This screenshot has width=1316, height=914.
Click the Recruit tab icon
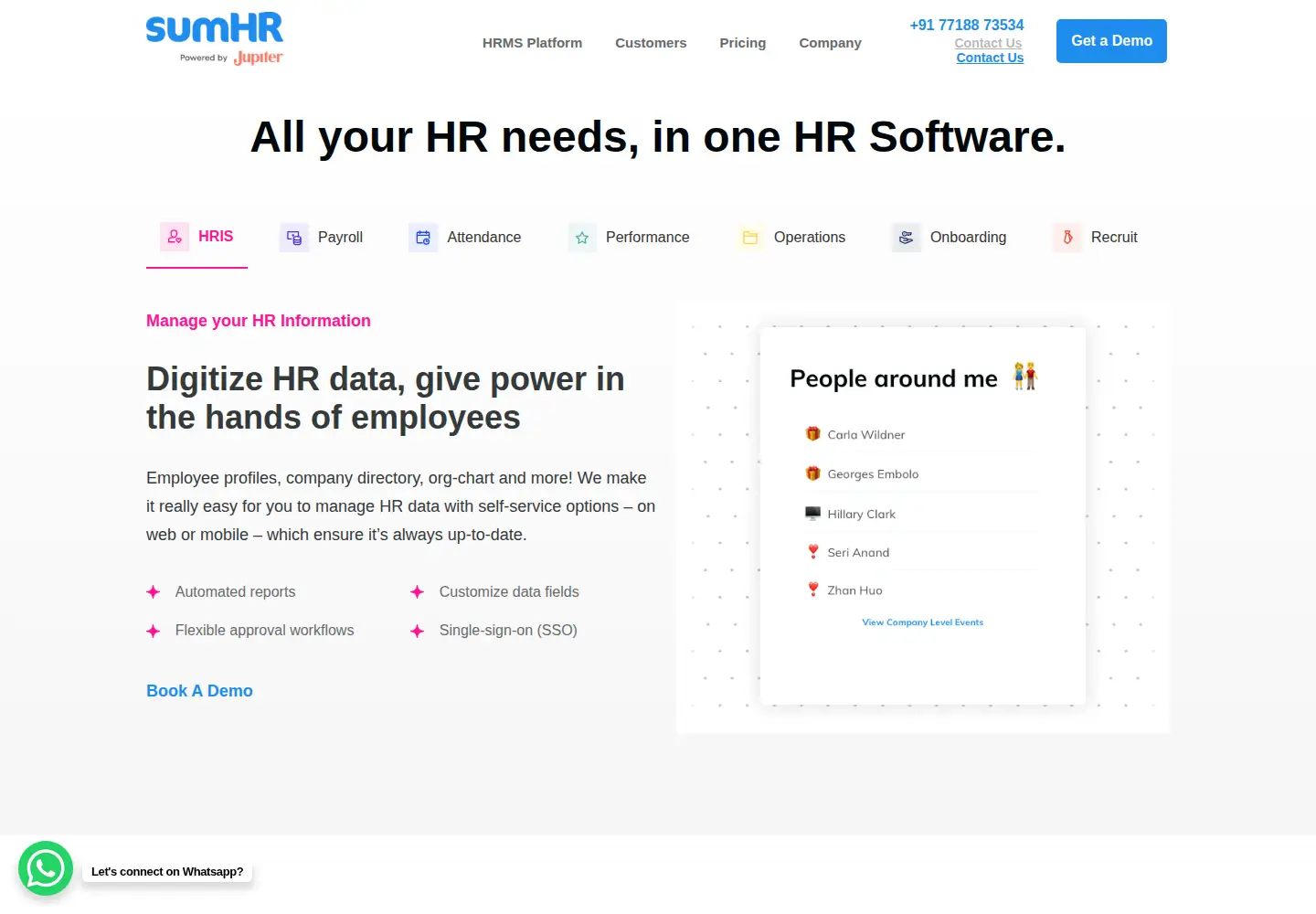[1067, 238]
